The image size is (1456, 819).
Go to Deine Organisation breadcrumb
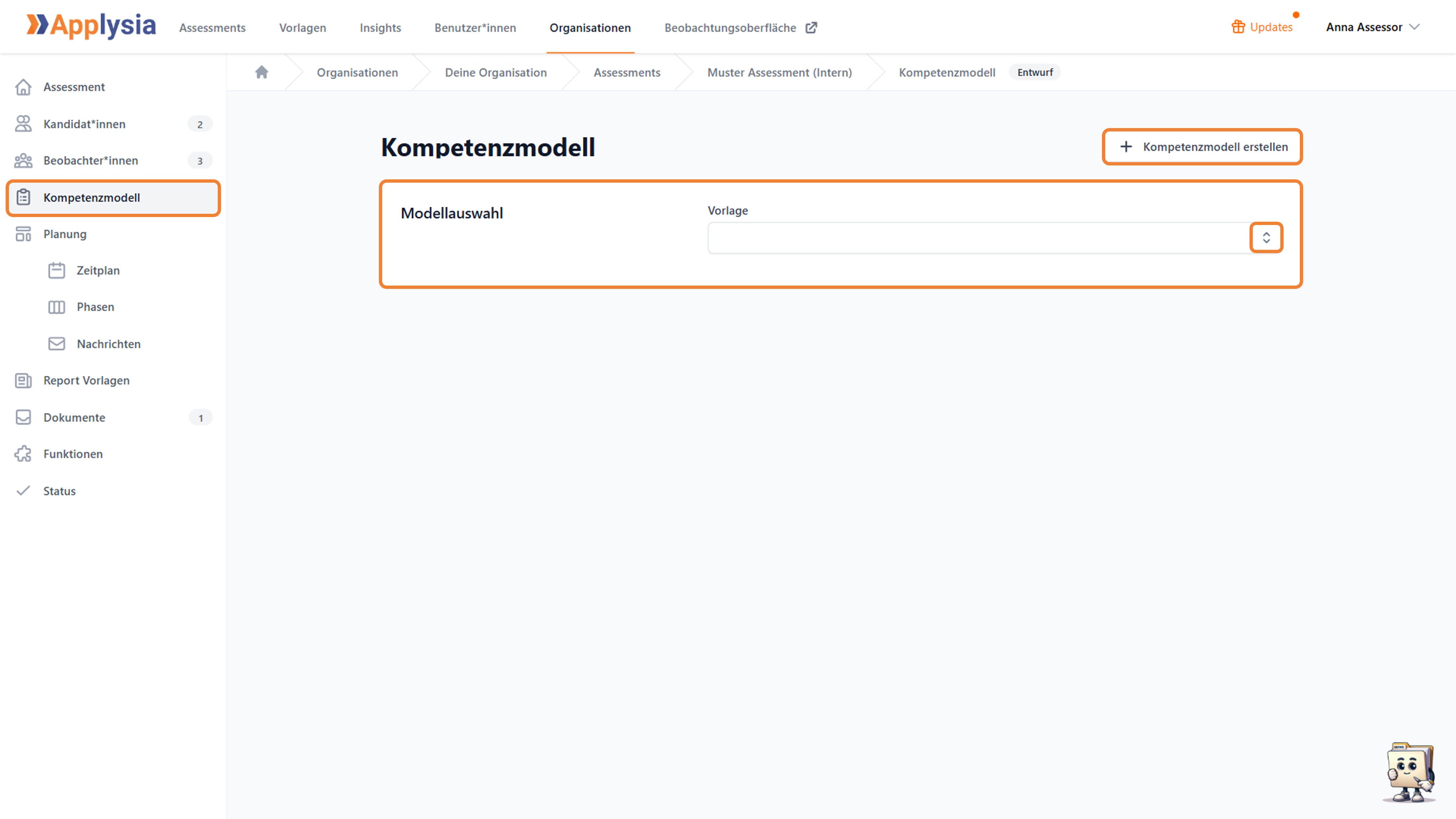click(x=496, y=72)
